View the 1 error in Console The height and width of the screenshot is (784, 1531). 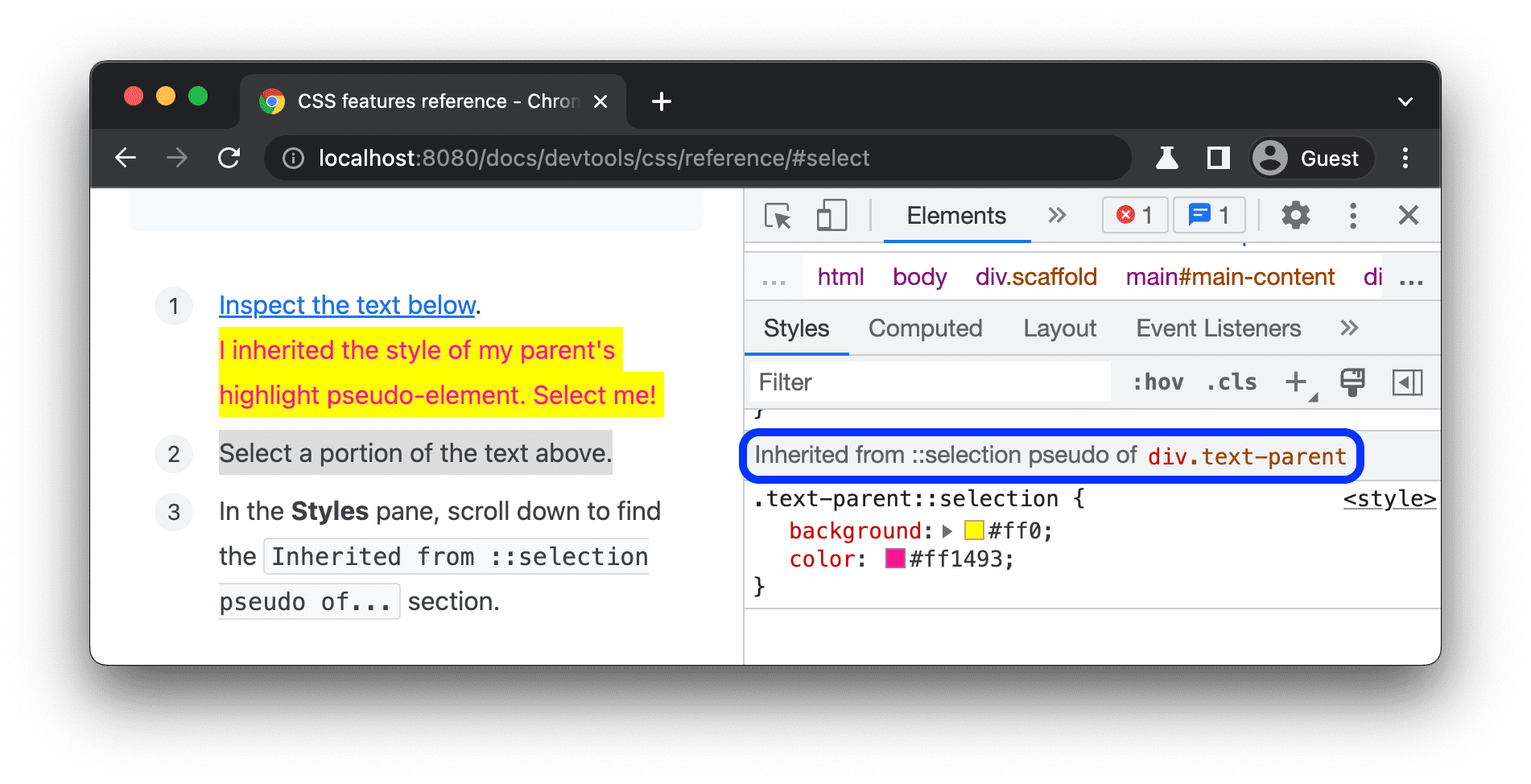pyautogui.click(x=1134, y=215)
